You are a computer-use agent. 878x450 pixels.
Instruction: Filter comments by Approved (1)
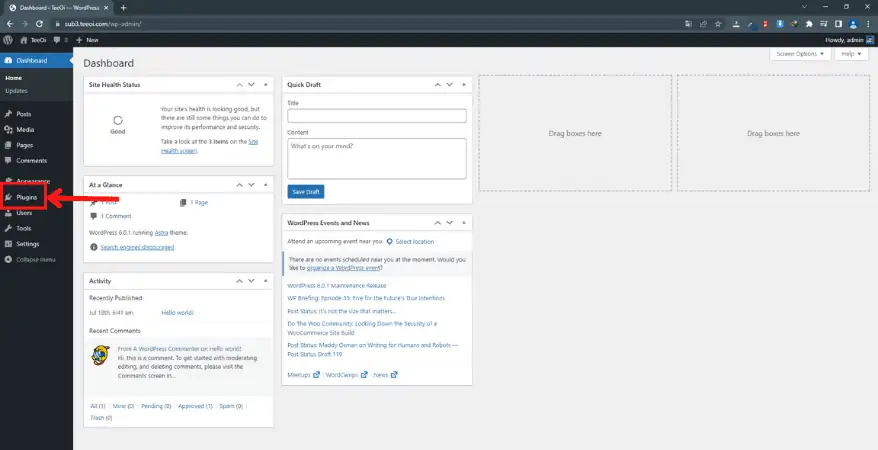195,406
